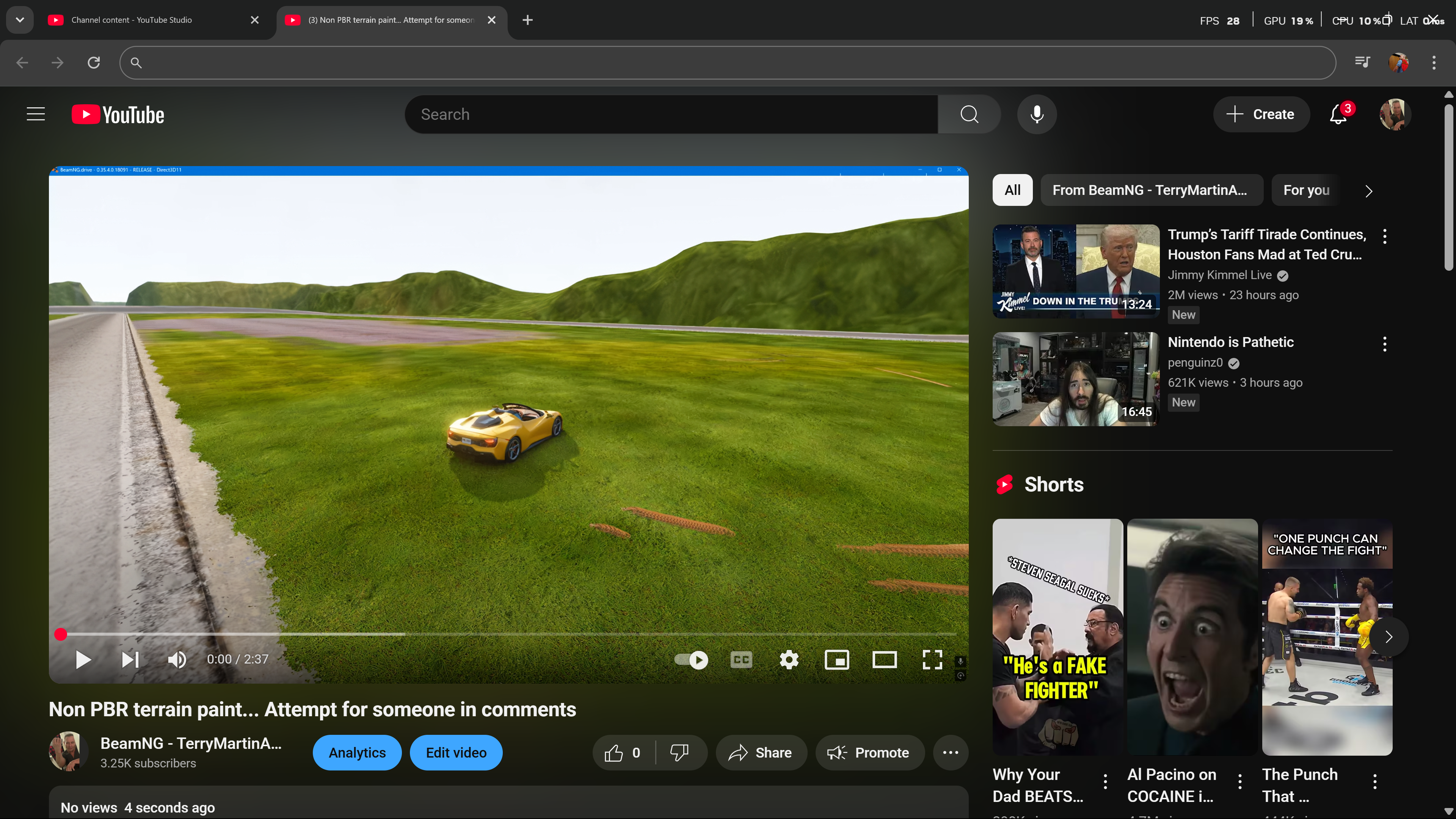Click Edit video button
The height and width of the screenshot is (819, 1456).
(456, 752)
